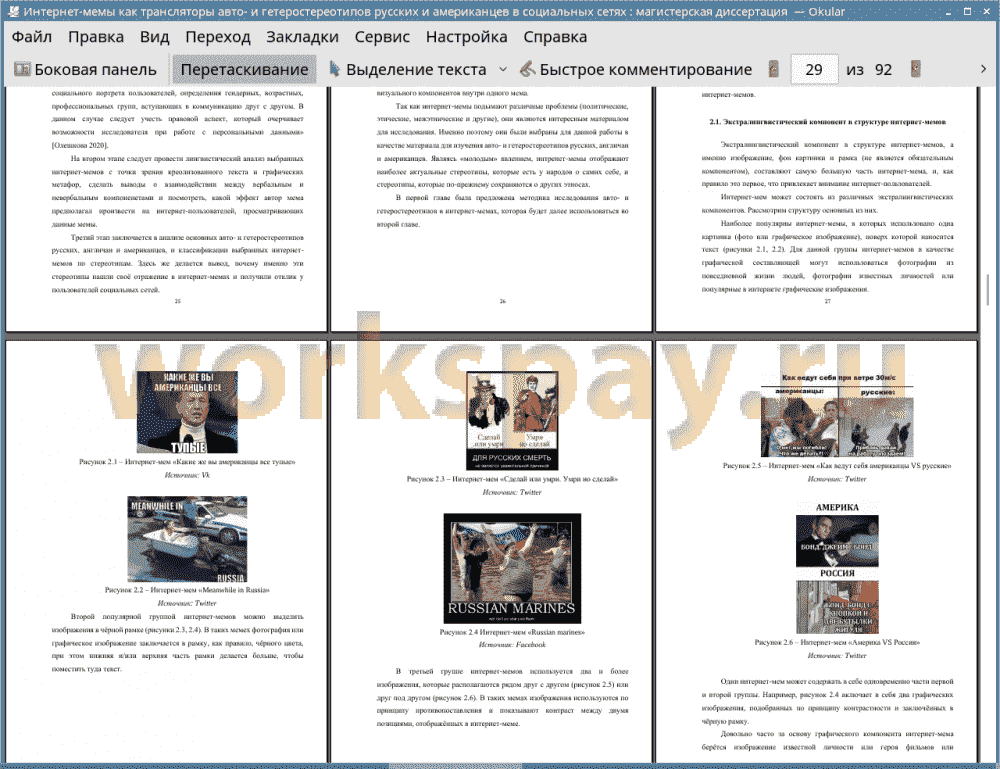Open the Файл menu
This screenshot has height=769, width=1000.
[x=32, y=37]
